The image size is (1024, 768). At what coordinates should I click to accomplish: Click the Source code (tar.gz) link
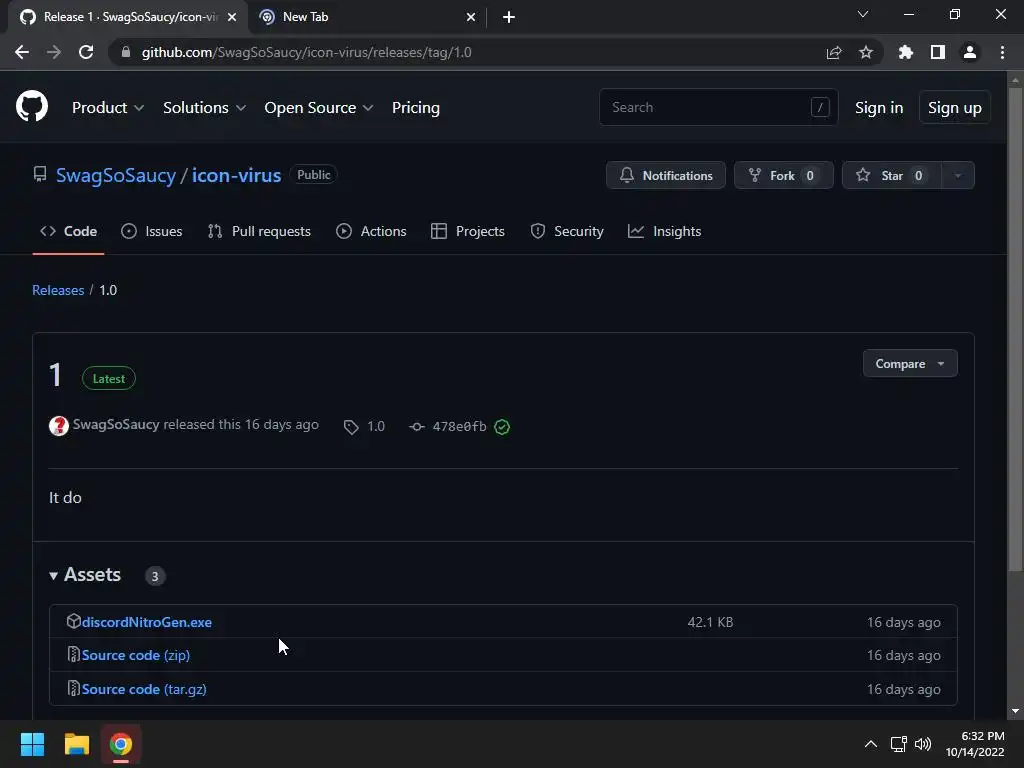click(x=144, y=689)
